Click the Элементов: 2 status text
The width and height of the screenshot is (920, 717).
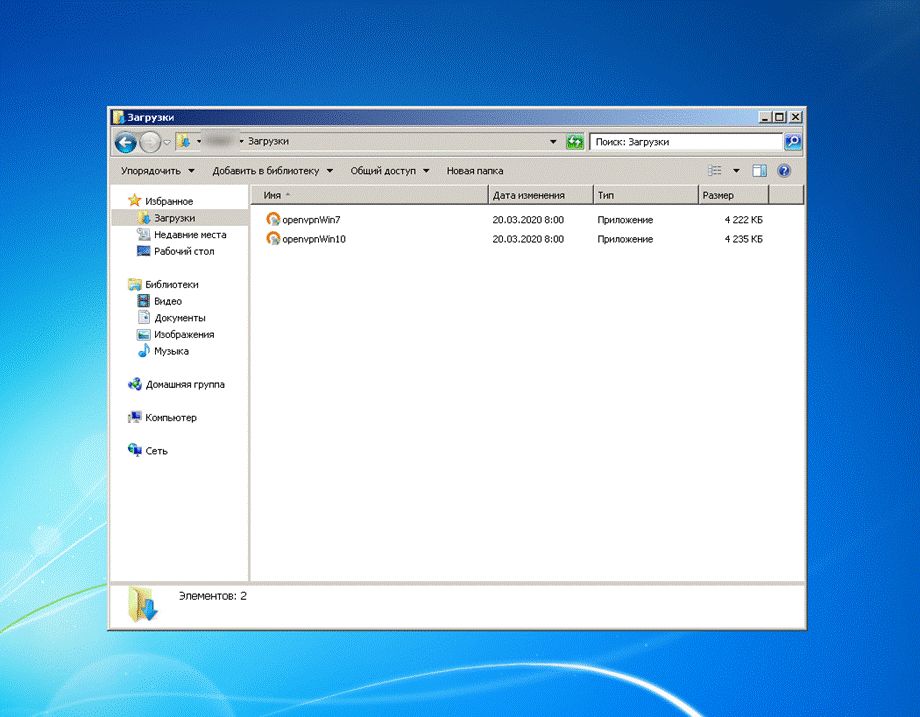coord(212,596)
